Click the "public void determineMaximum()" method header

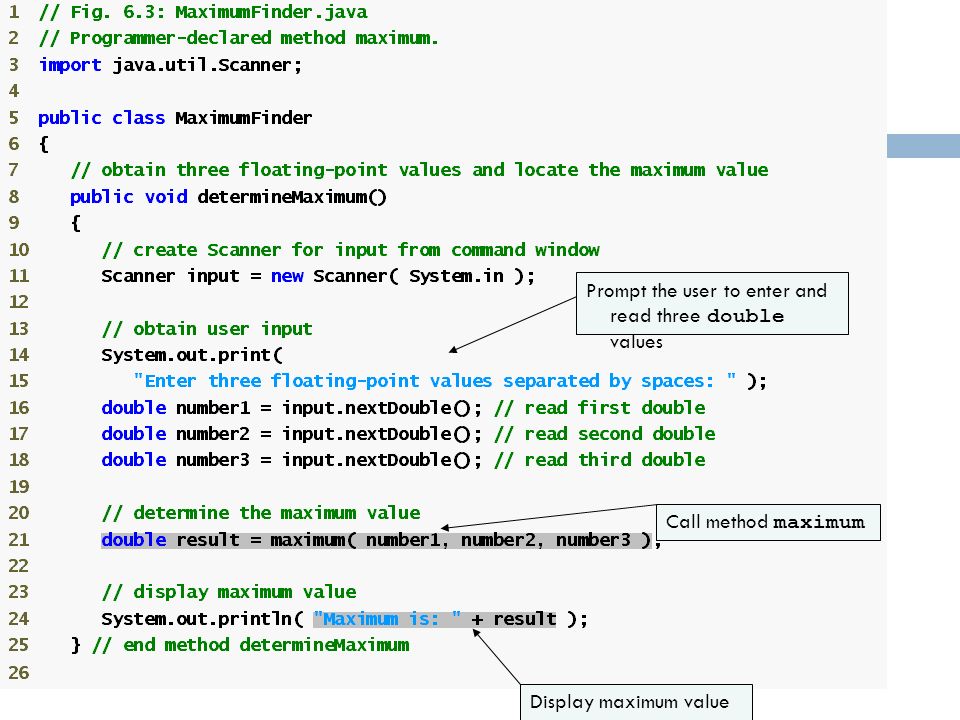pos(228,197)
